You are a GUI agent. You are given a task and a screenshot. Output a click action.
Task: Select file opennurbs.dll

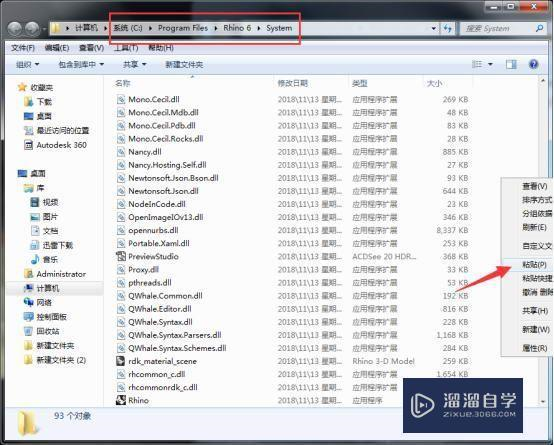(153, 230)
